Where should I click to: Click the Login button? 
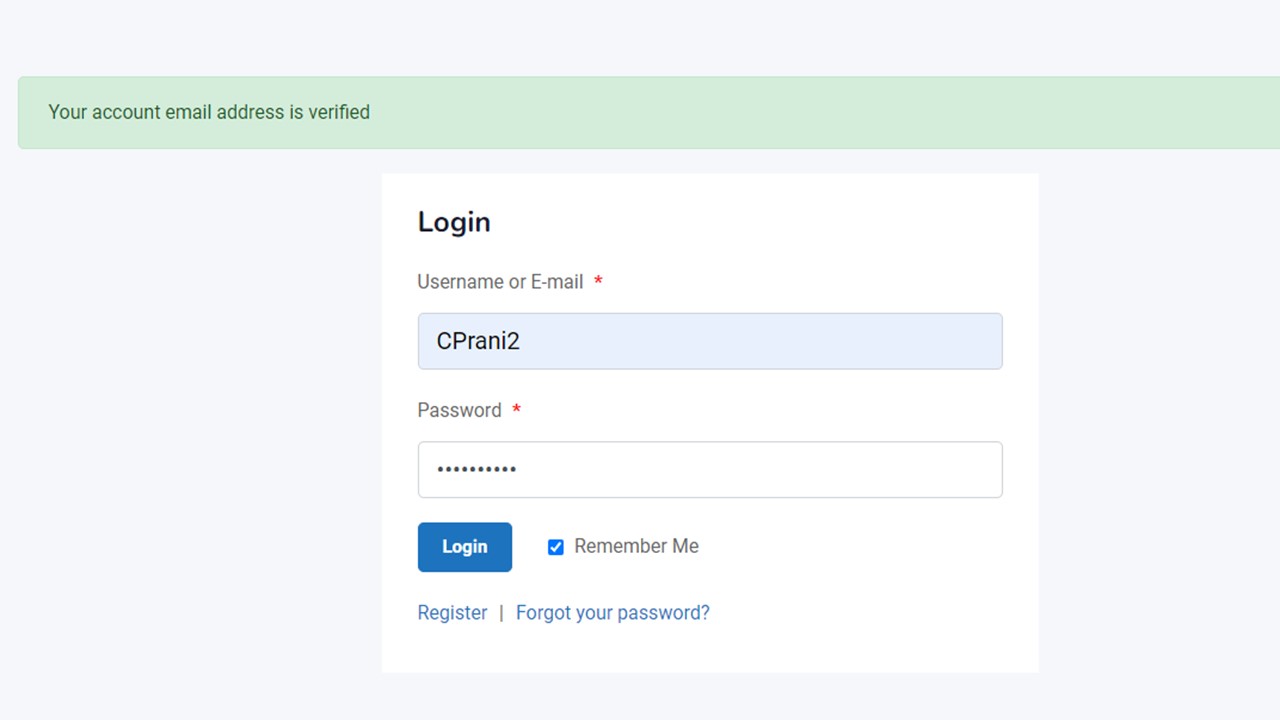point(464,547)
